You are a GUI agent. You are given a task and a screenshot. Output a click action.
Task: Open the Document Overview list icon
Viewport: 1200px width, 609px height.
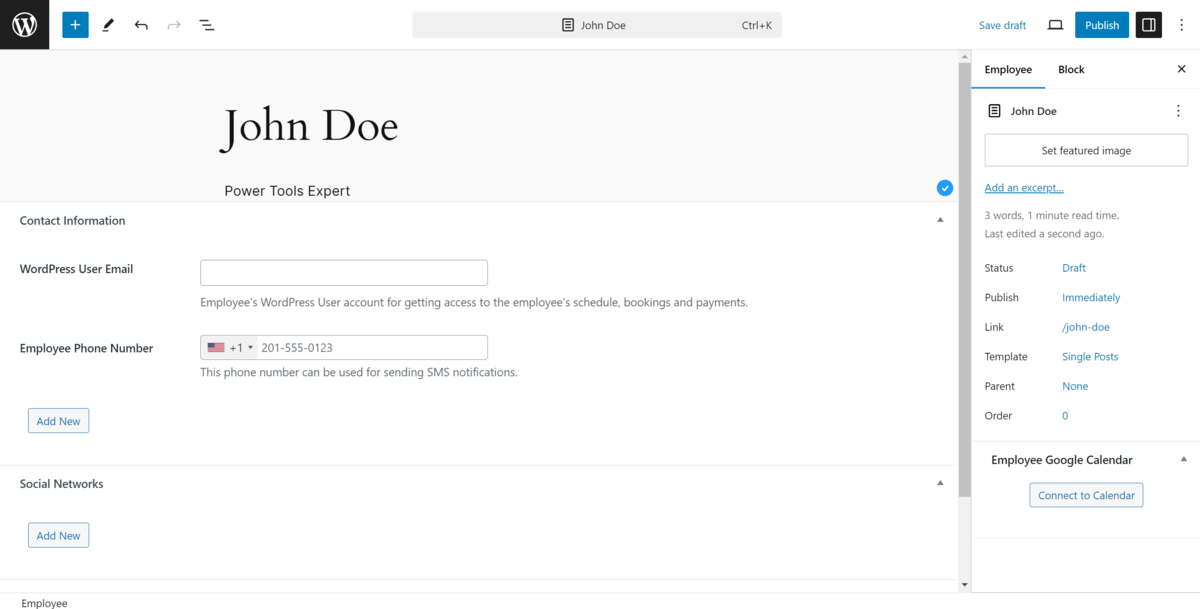pyautogui.click(x=207, y=25)
